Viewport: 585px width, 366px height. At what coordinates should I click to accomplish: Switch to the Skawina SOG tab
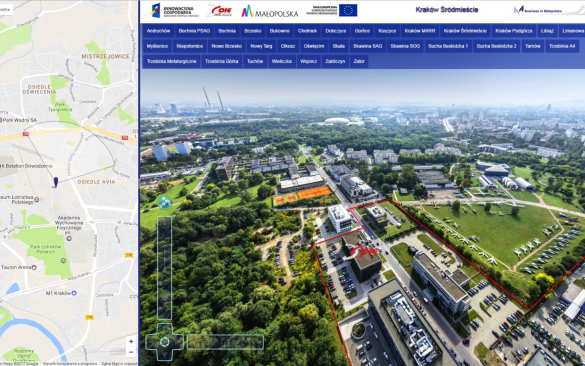coord(405,46)
